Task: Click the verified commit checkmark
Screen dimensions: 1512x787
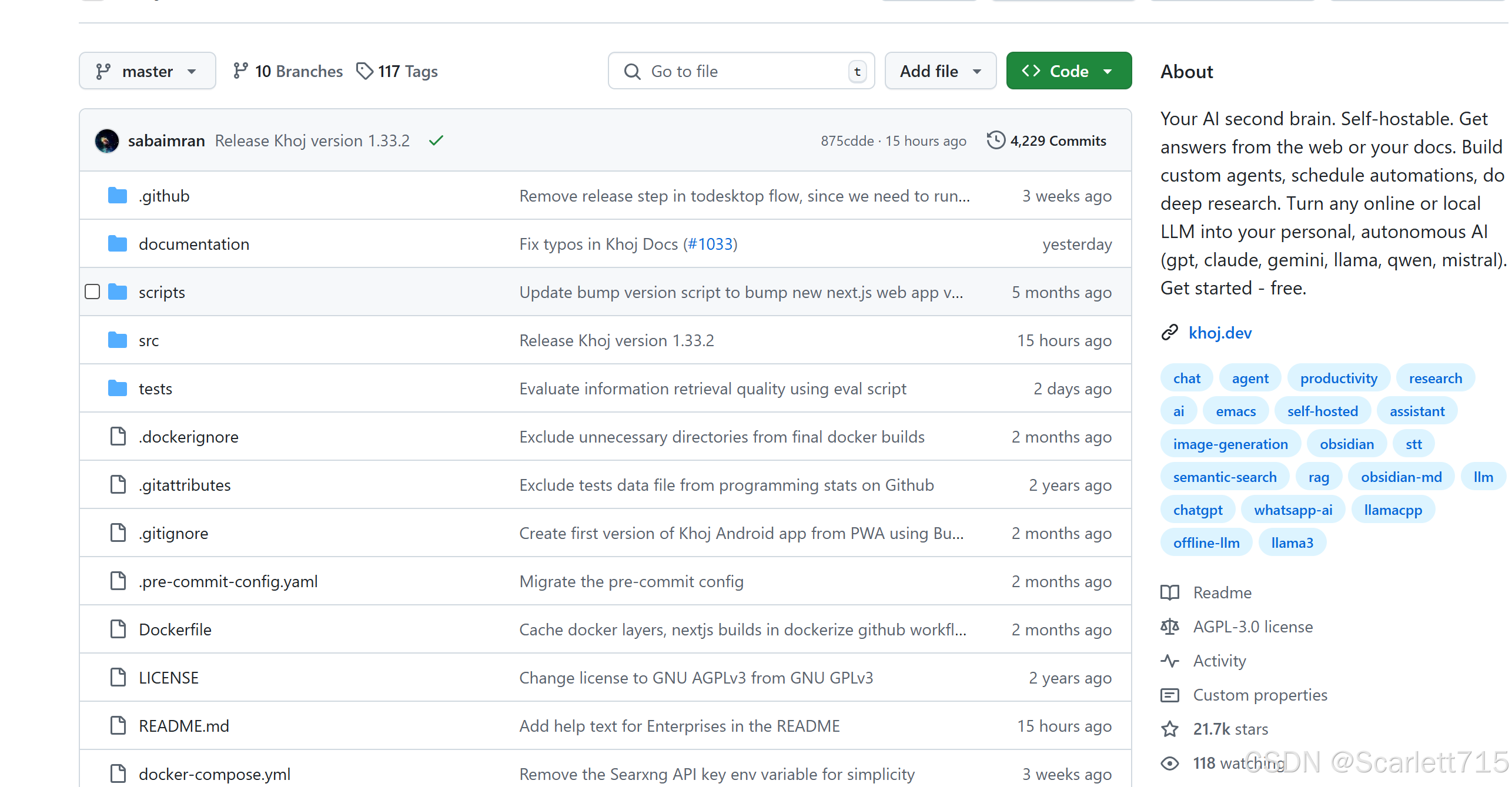Action: tap(436, 140)
